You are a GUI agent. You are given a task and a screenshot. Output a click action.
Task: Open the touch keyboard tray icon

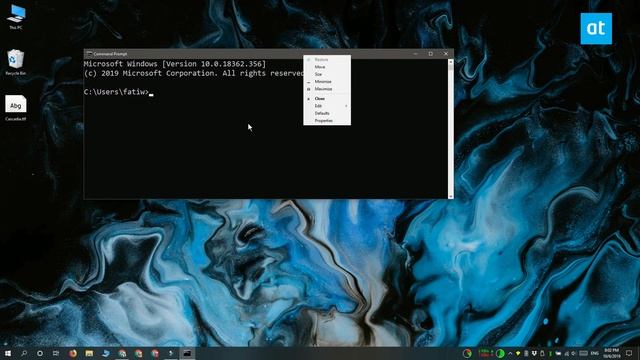click(584, 353)
